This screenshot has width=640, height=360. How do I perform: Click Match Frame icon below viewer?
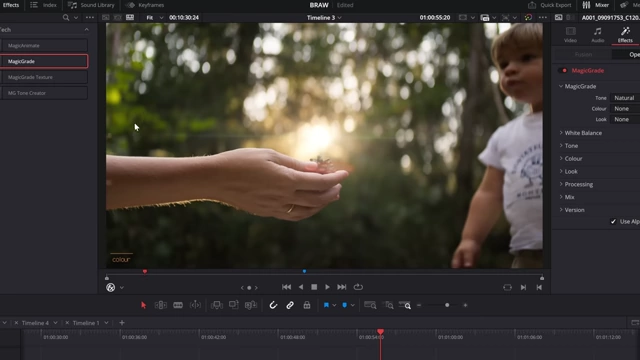(507, 287)
